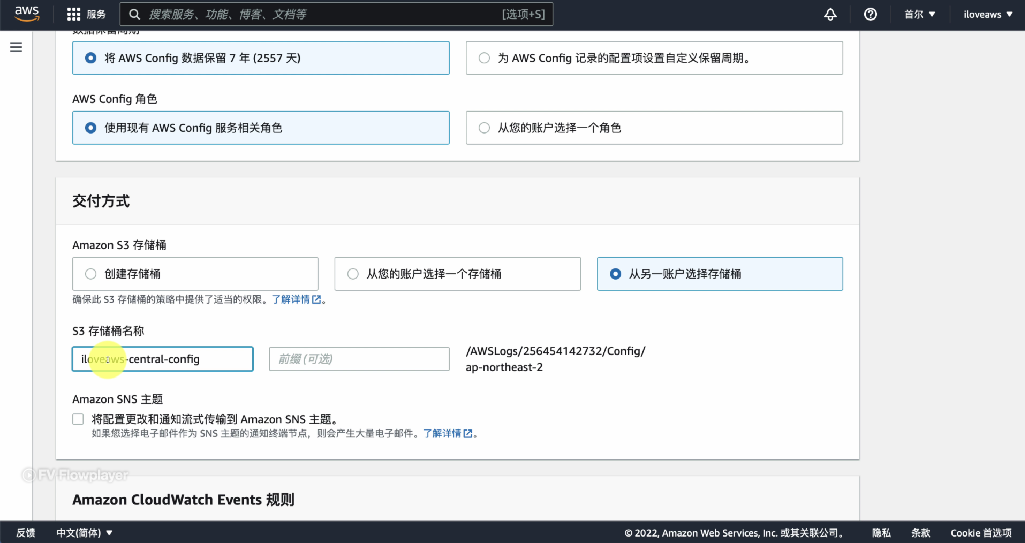Open the 中文(简体) language dropdown
Viewport: 1025px width, 543px height.
pyautogui.click(x=84, y=533)
